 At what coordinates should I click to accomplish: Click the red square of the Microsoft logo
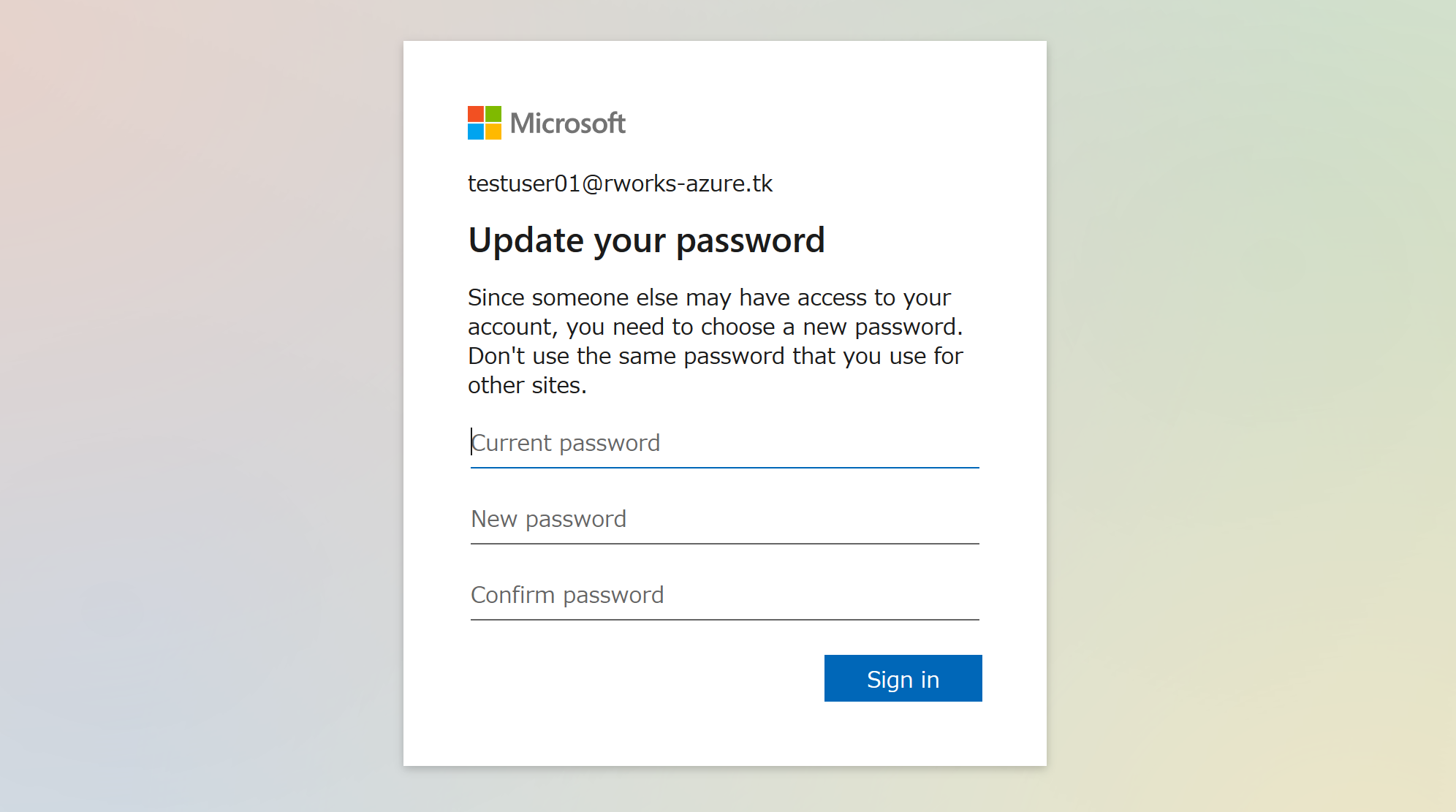click(476, 114)
